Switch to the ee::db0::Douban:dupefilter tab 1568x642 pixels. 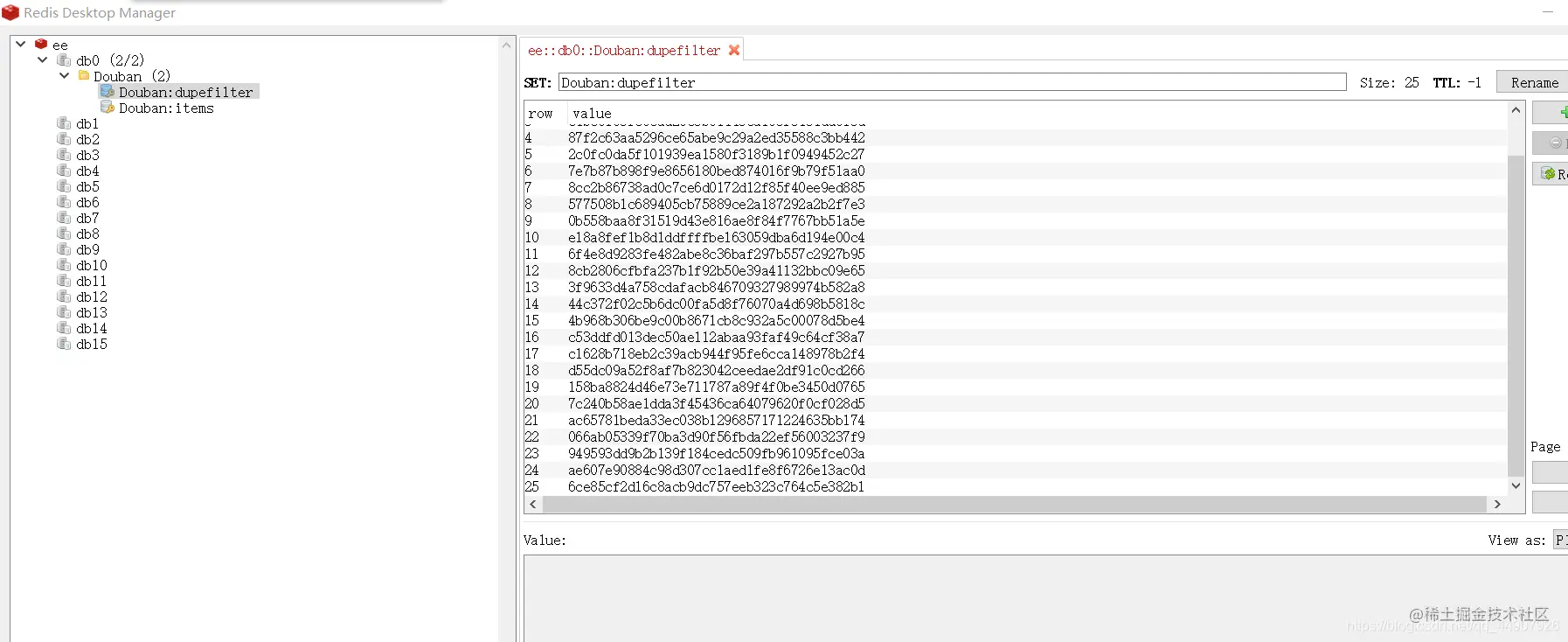coord(624,51)
